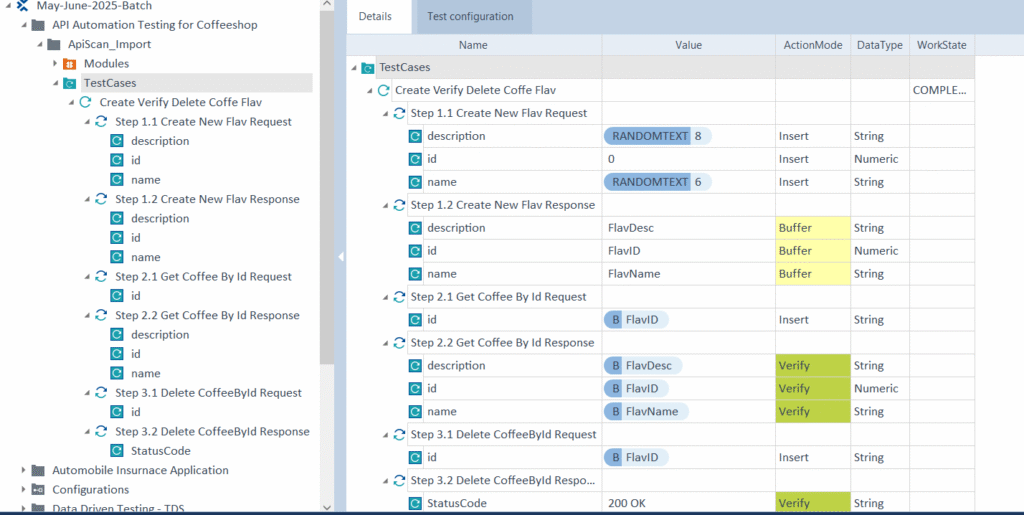Click panel splitter collapse arrow

(x=340, y=257)
